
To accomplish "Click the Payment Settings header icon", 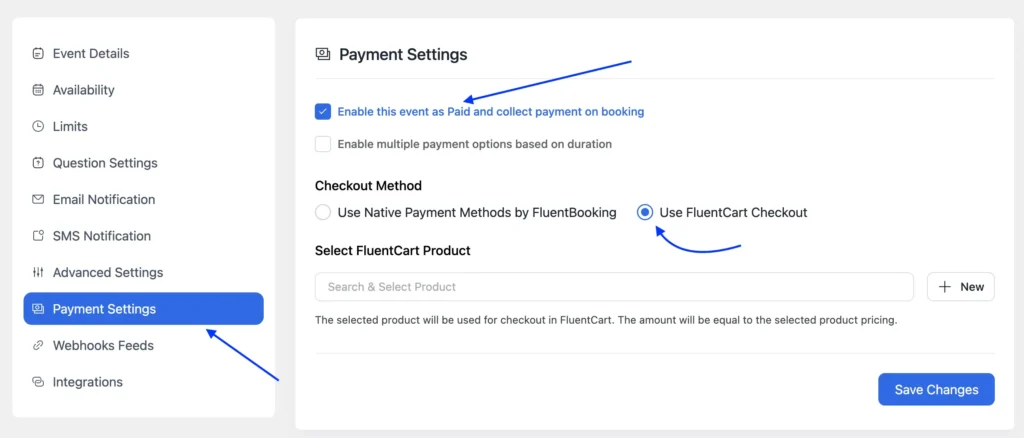I will point(323,55).
